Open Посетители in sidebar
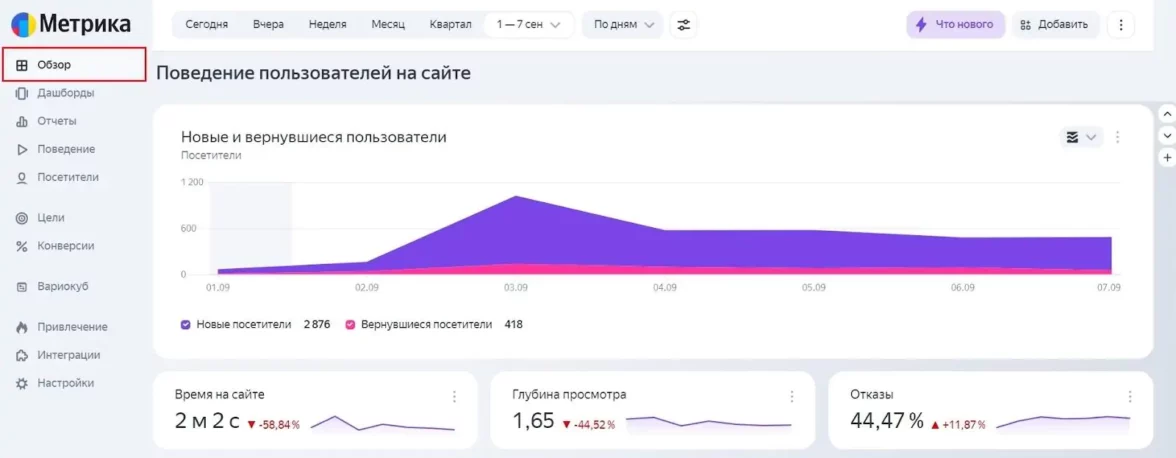Viewport: 1176px width, 458px height. click(68, 178)
